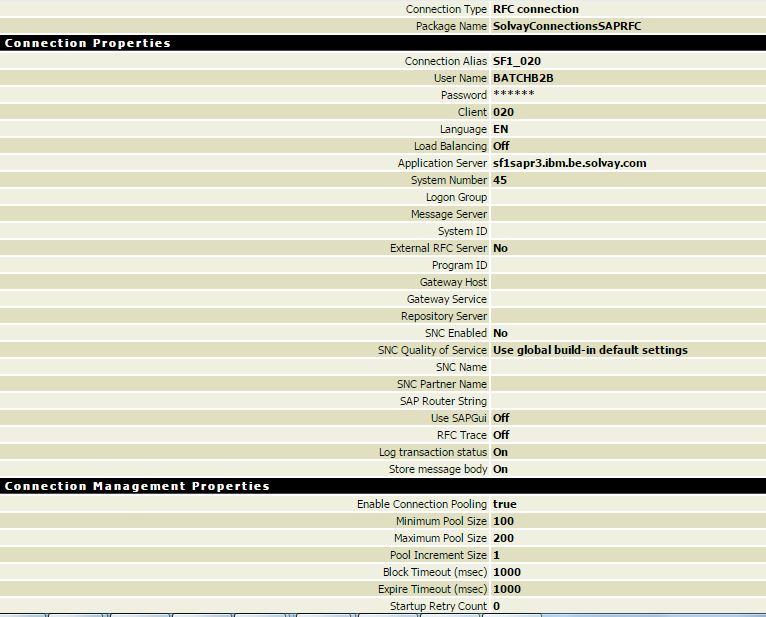The image size is (766, 617).
Task: Select the maximum pool size value '200'
Action: 503,538
